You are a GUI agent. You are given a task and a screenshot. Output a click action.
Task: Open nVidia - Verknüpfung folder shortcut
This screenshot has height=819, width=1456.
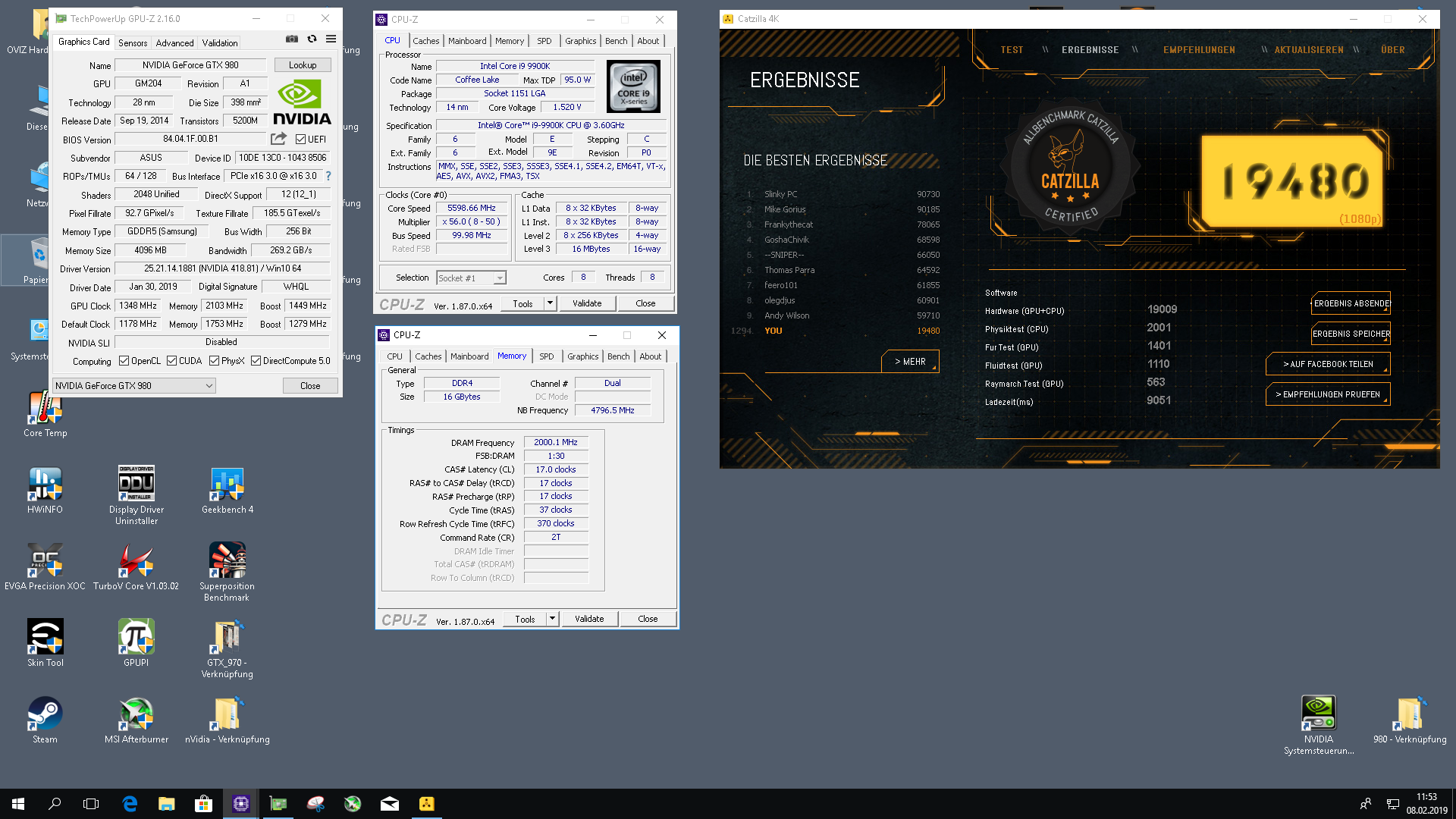coord(227,720)
